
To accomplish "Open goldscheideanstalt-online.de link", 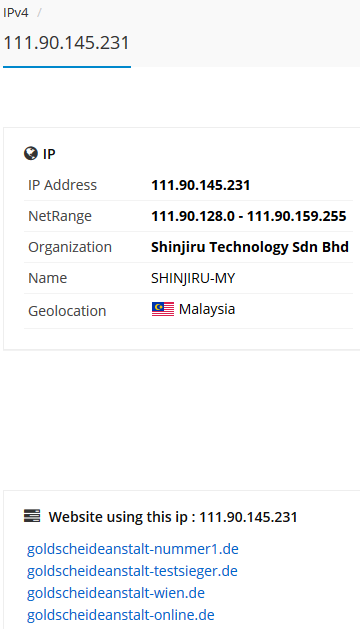I will coord(121,615).
